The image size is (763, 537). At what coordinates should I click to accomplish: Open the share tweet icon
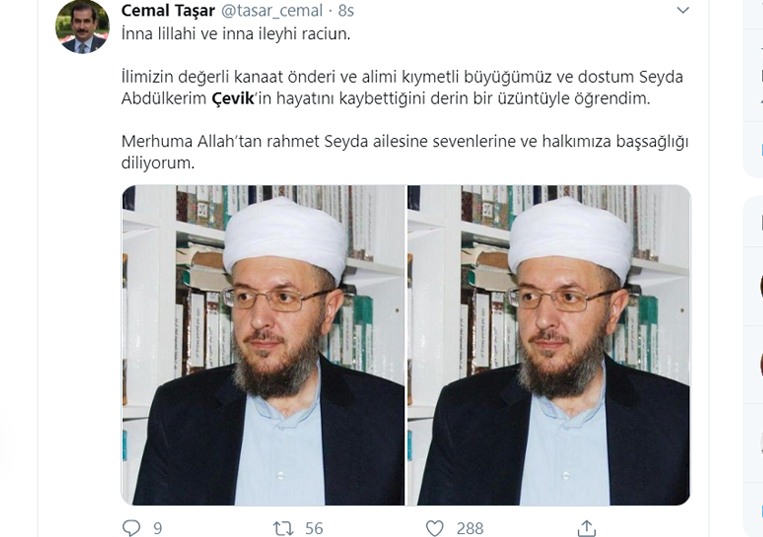pos(587,528)
